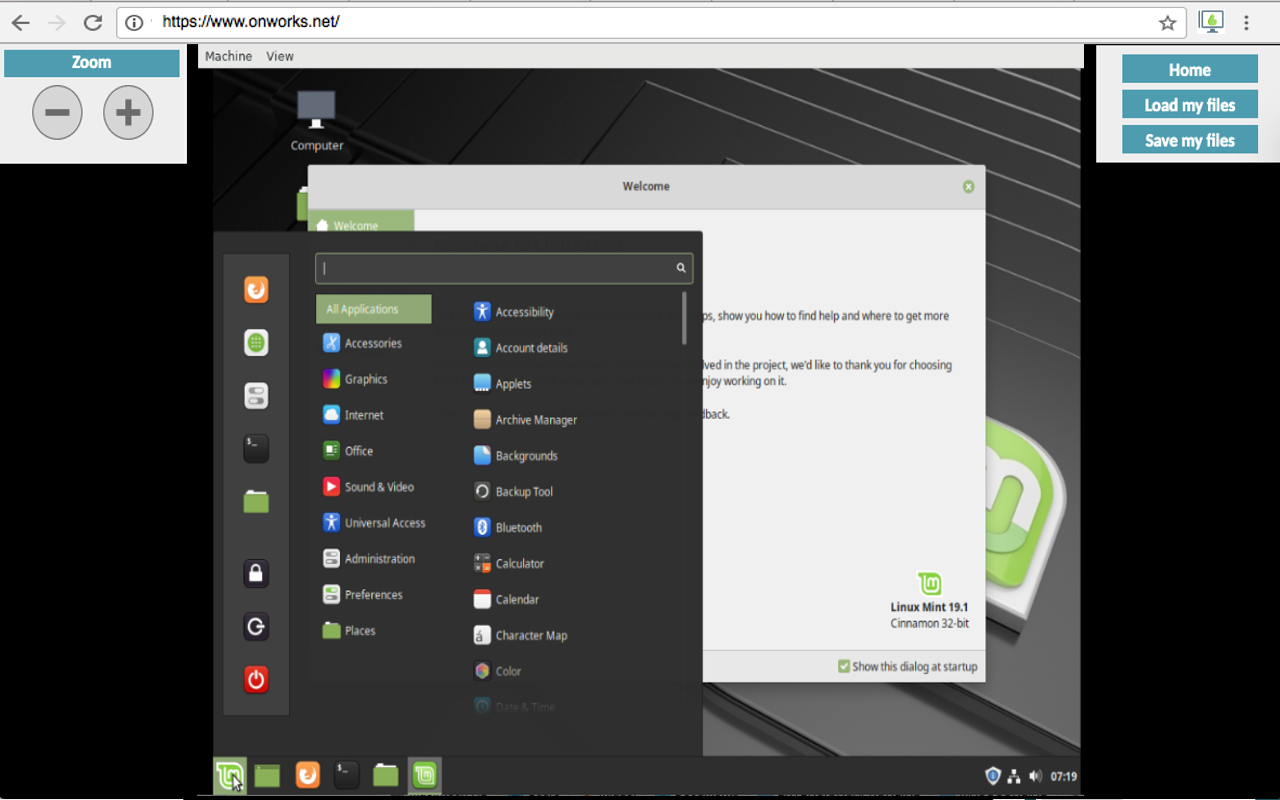Select the Accessories category

[x=362, y=343]
